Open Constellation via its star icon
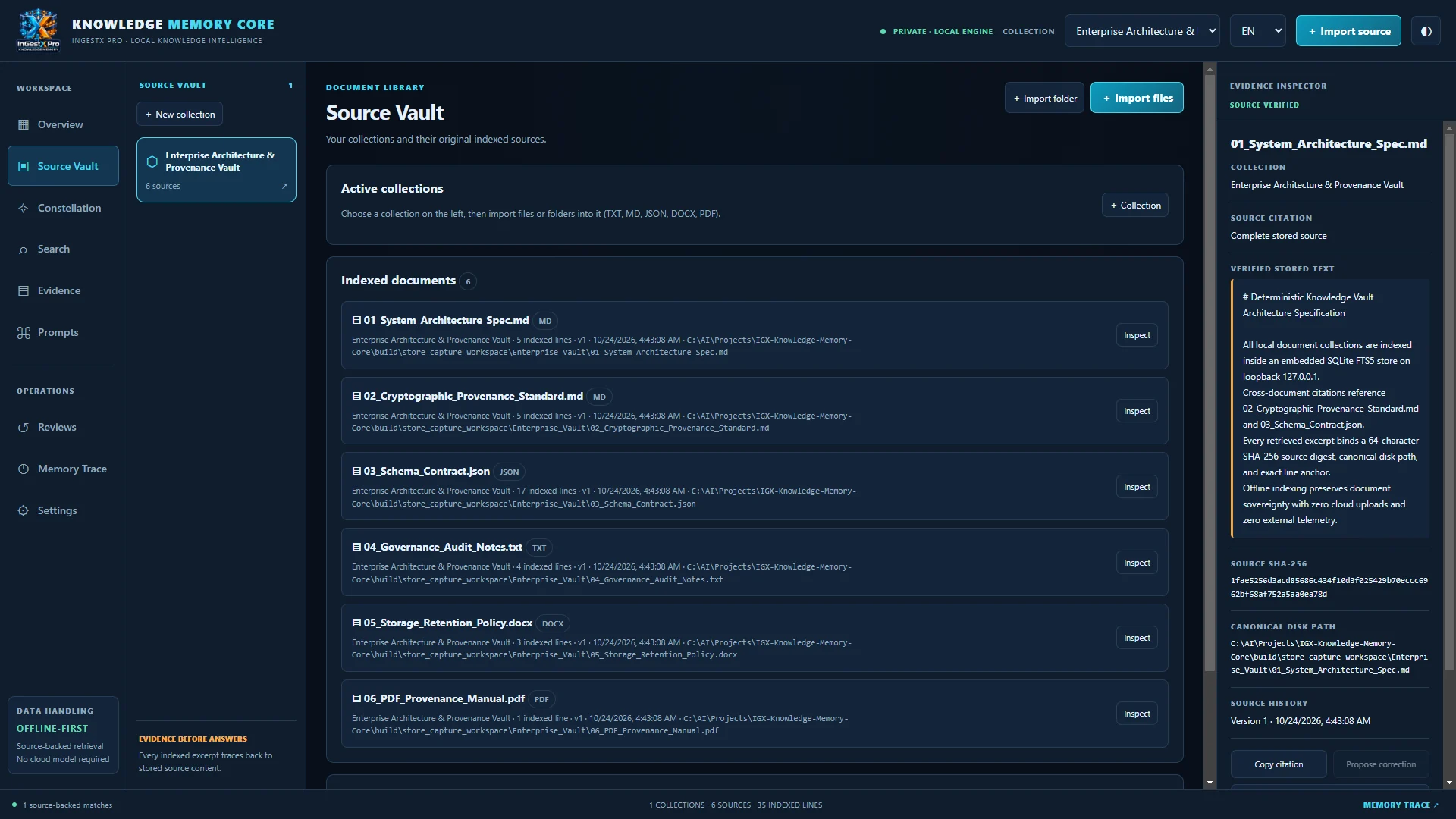 click(x=24, y=208)
